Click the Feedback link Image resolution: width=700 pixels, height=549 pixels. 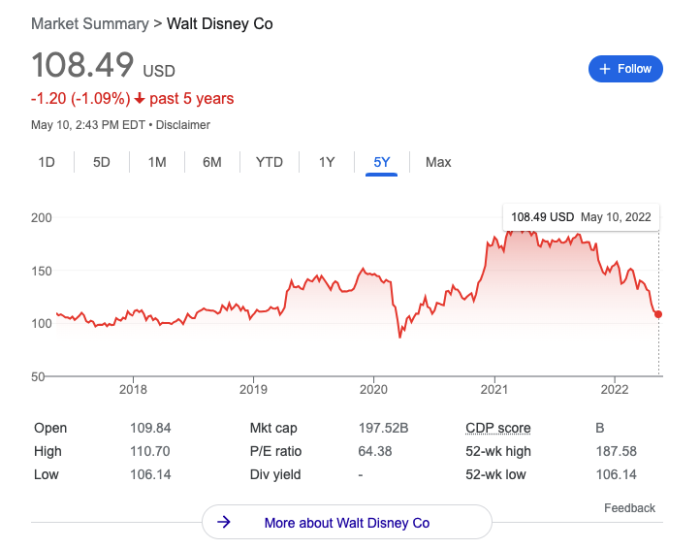[629, 508]
